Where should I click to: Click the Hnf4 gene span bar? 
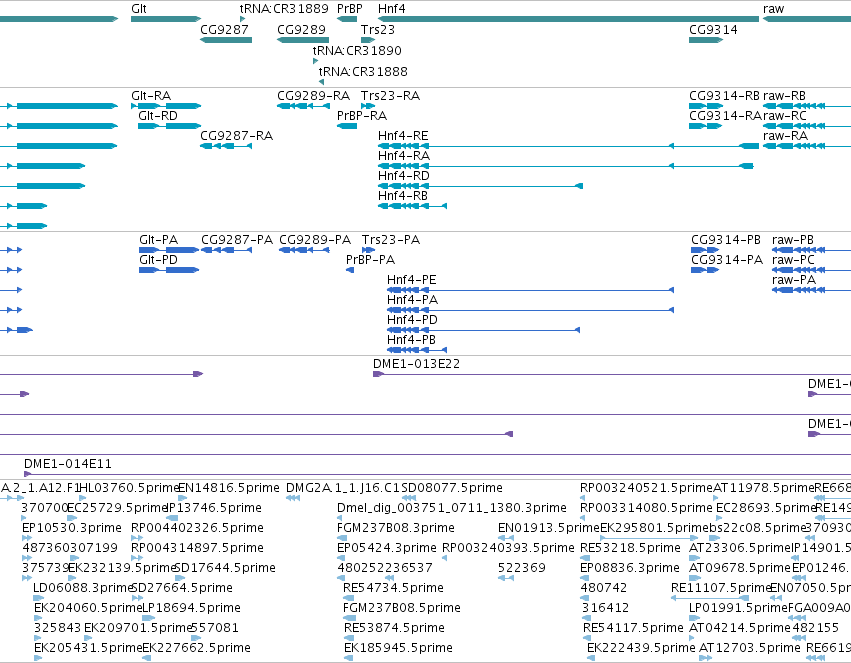click(x=568, y=19)
